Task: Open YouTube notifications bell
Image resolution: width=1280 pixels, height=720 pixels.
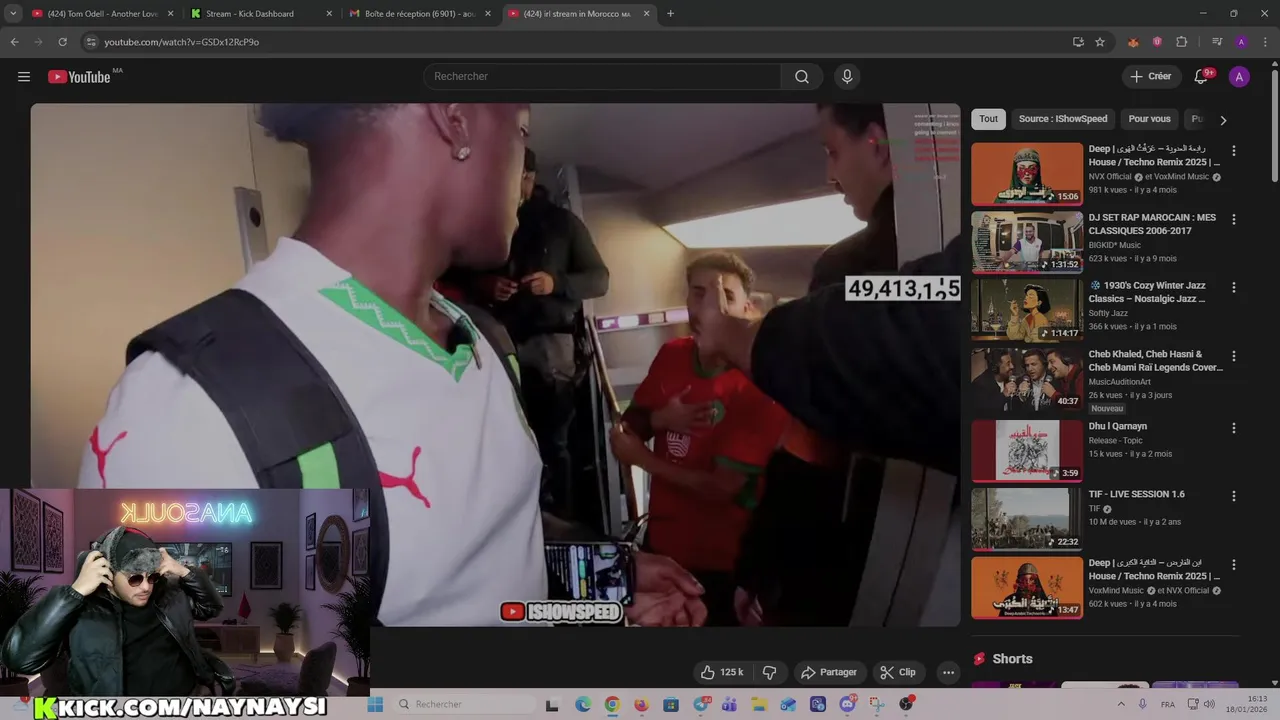Action: 1202,77
